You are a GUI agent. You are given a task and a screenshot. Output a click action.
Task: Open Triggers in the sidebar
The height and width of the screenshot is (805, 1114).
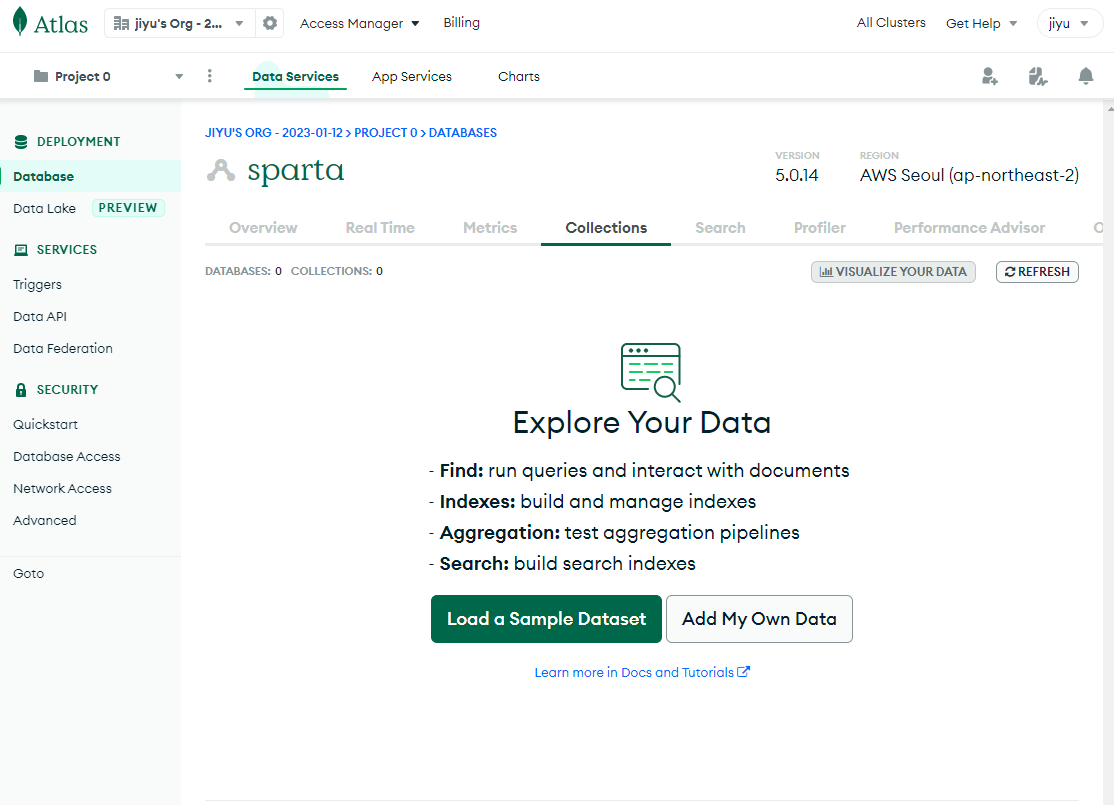point(37,284)
